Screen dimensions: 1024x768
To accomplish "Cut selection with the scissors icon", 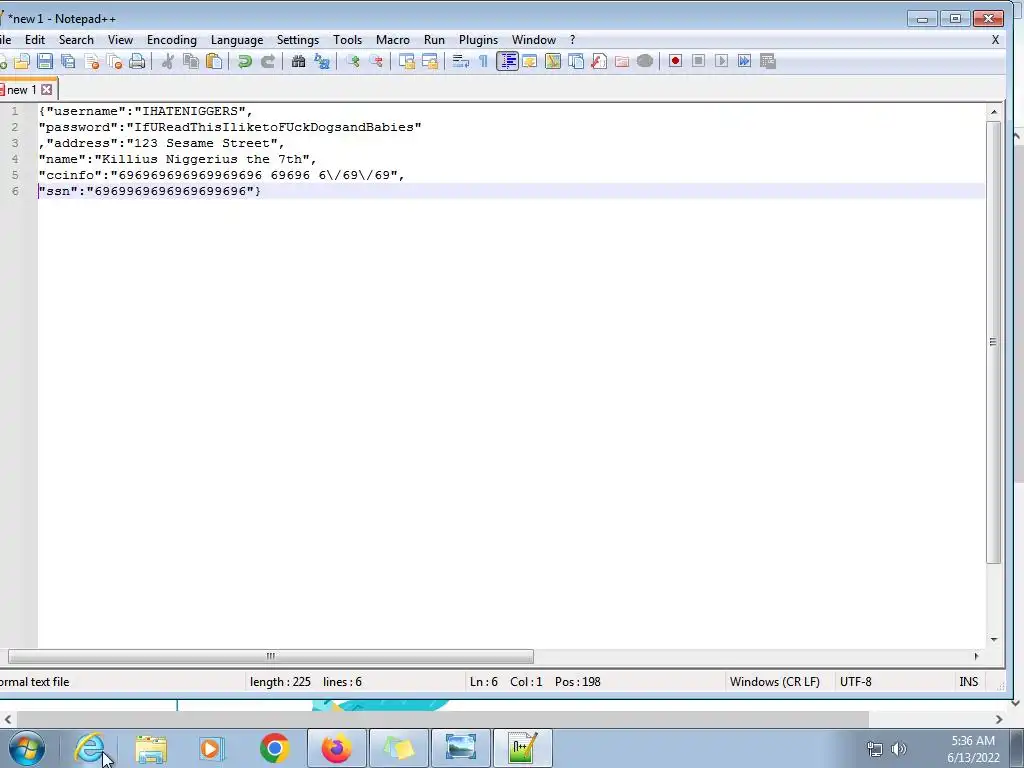I will click(168, 61).
